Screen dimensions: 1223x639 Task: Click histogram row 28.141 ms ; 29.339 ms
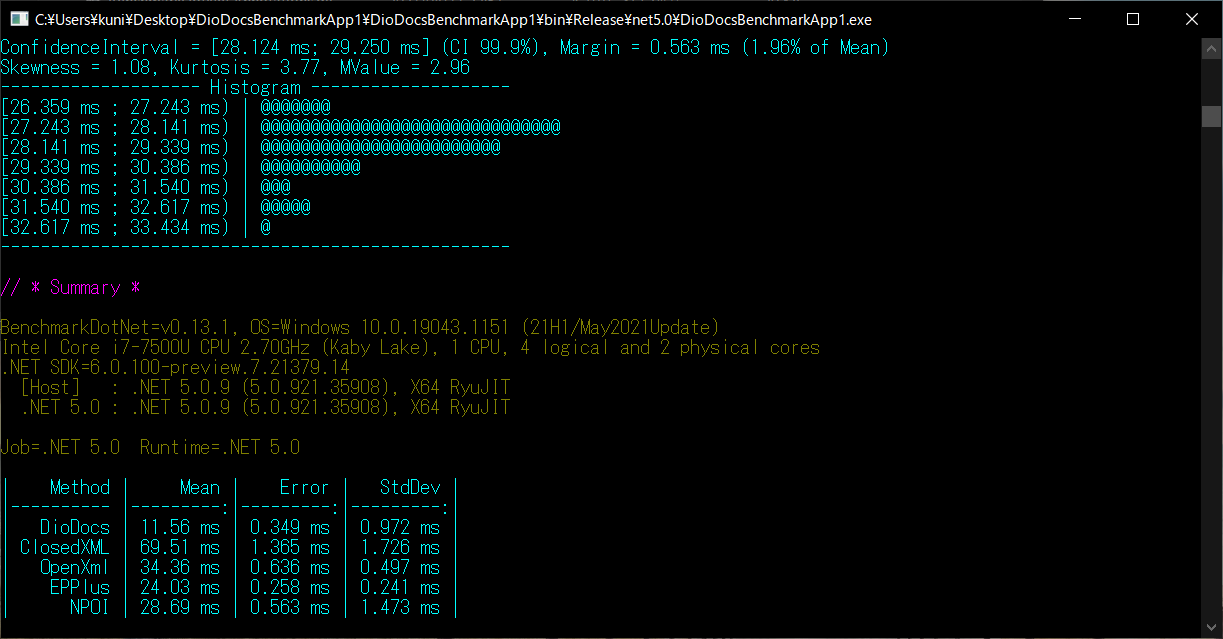tap(250, 147)
